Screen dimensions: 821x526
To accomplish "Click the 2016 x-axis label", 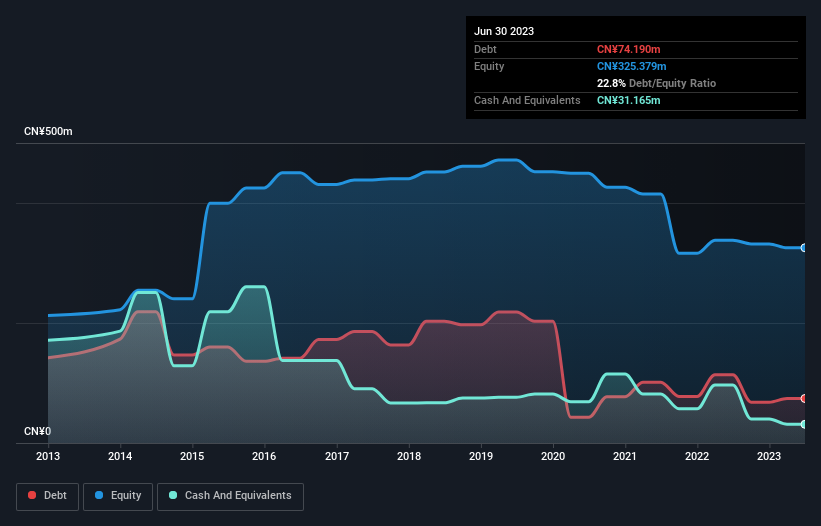I will tap(264, 456).
